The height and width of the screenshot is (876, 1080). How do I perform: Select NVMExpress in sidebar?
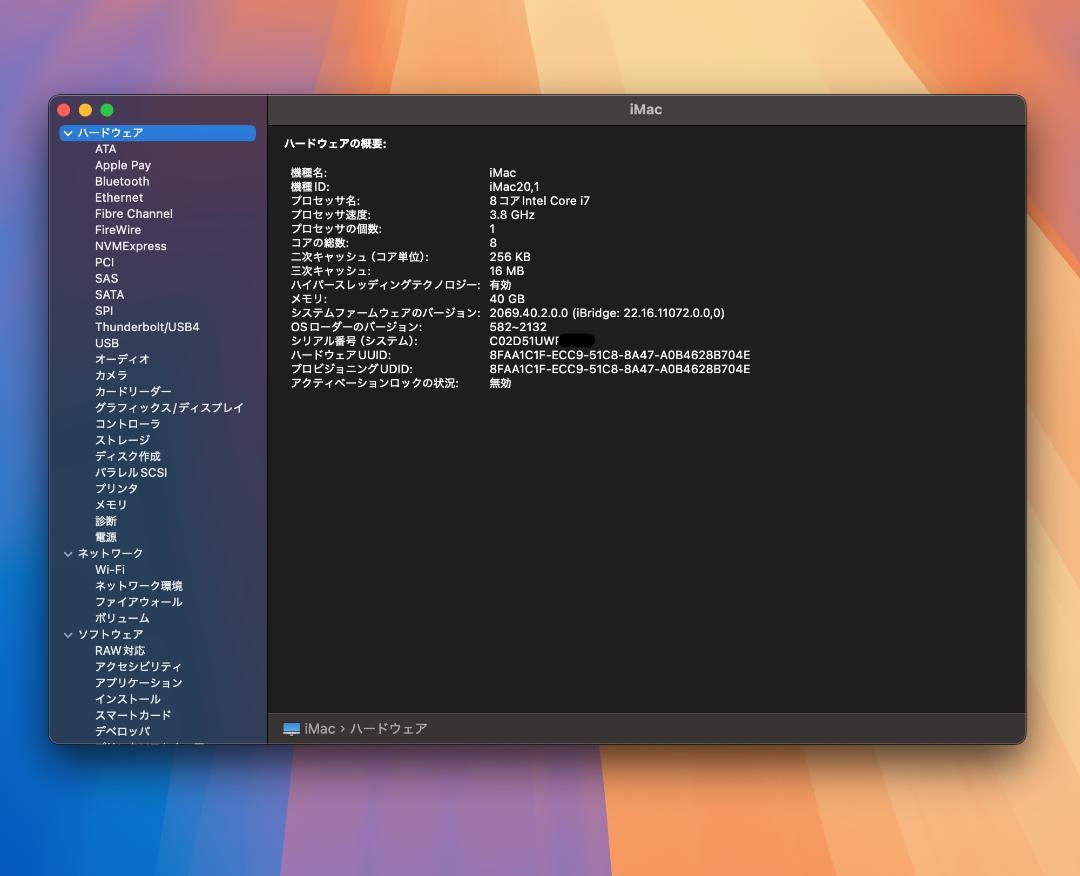coord(131,247)
